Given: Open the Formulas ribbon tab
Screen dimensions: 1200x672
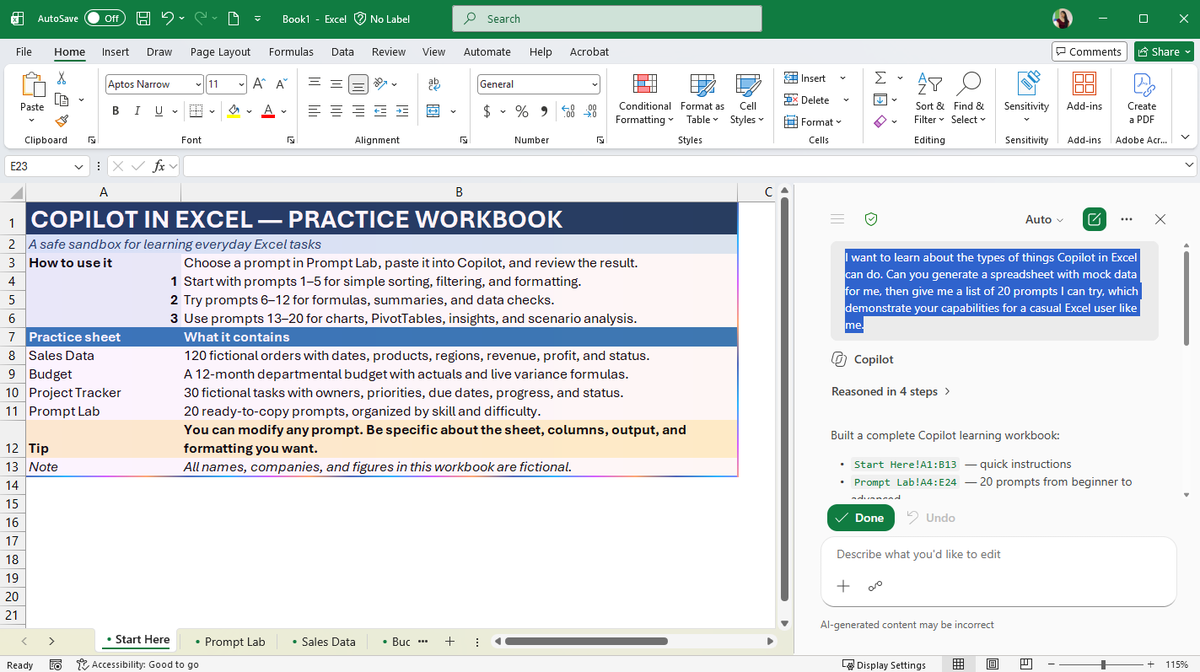Looking at the screenshot, I should [291, 51].
